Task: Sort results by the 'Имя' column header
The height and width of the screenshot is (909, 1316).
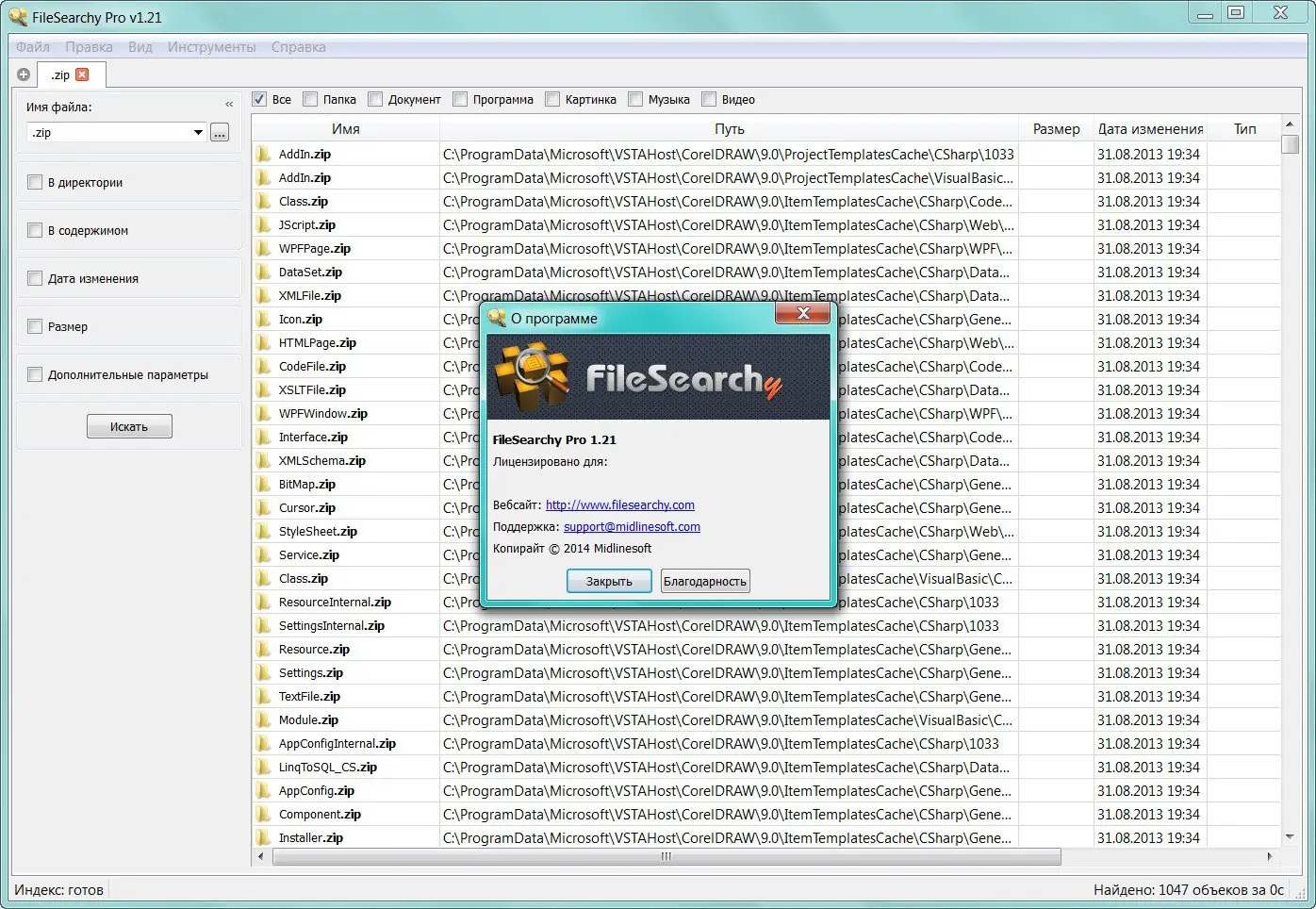Action: pyautogui.click(x=346, y=129)
